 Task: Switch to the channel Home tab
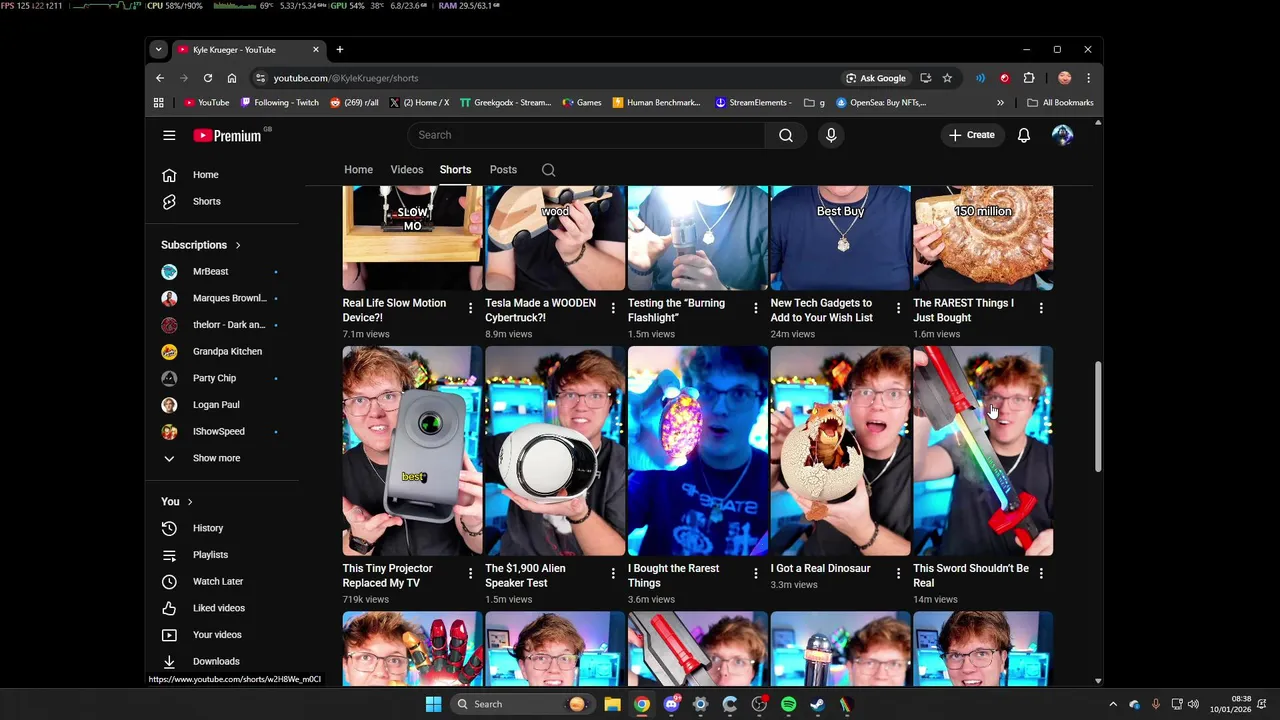[x=358, y=170]
